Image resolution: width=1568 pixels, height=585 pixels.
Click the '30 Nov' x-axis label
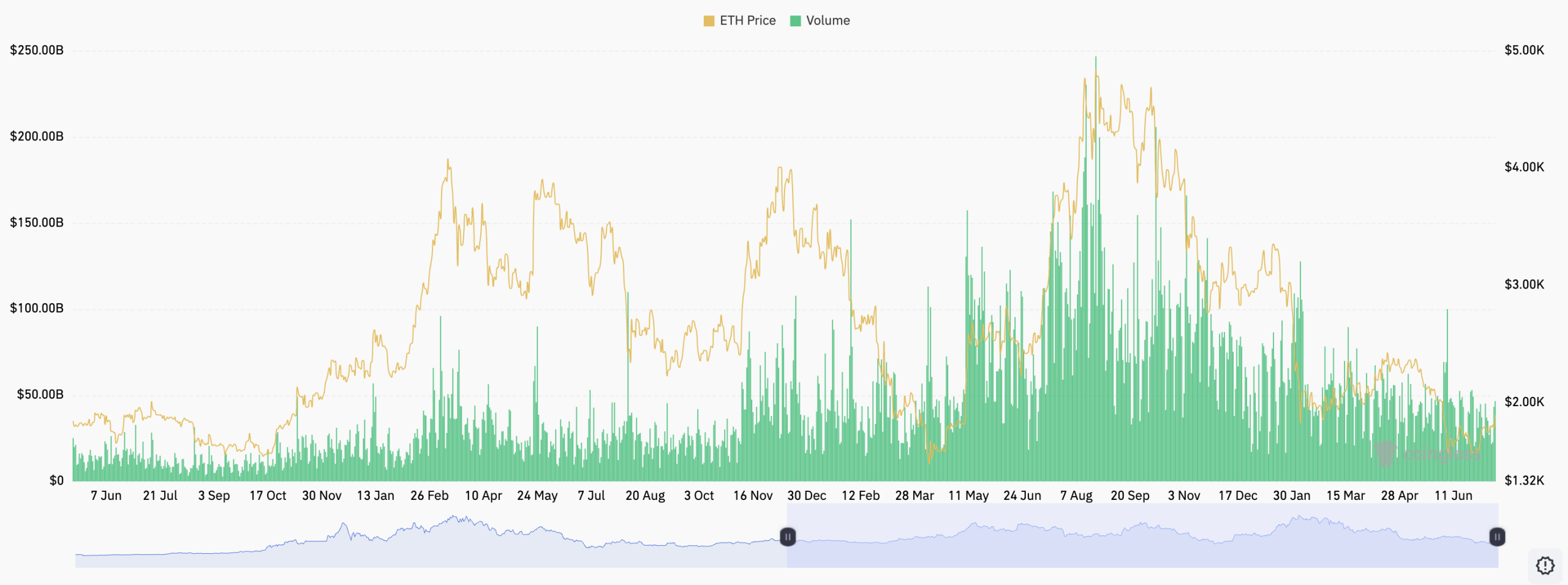point(322,496)
